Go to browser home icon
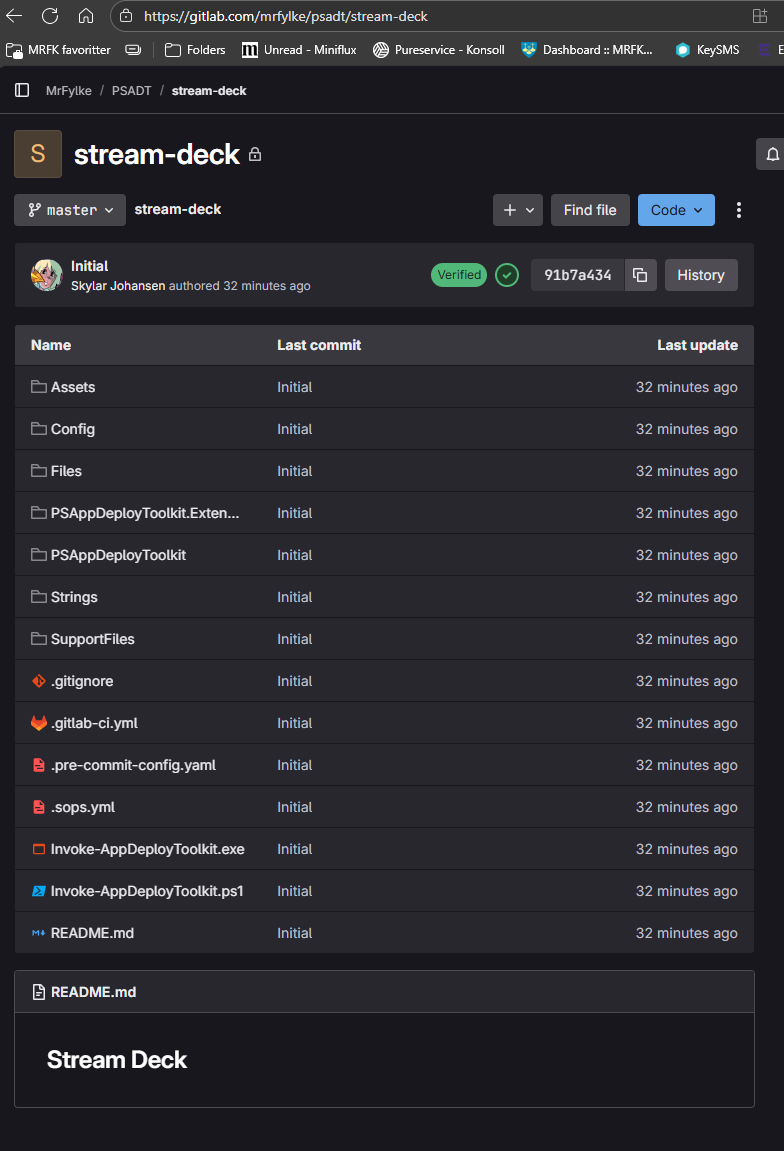784x1151 pixels. point(86,15)
